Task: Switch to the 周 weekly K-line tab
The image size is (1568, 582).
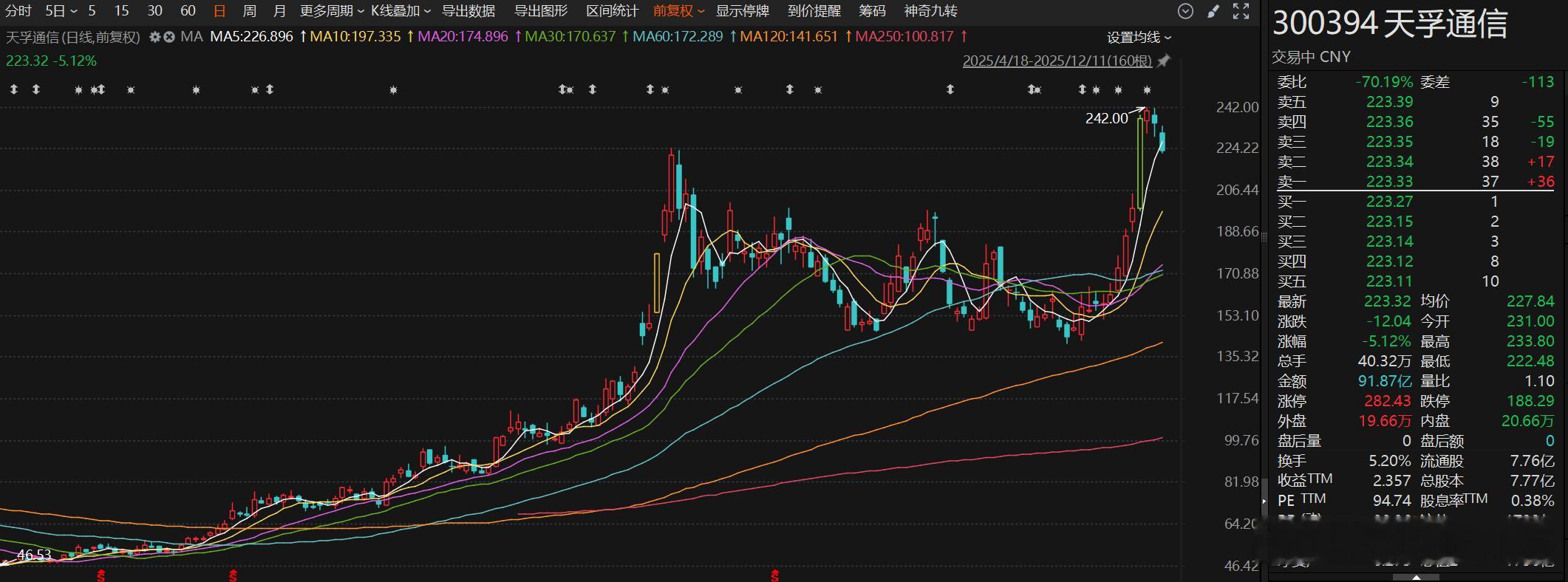Action: click(250, 11)
